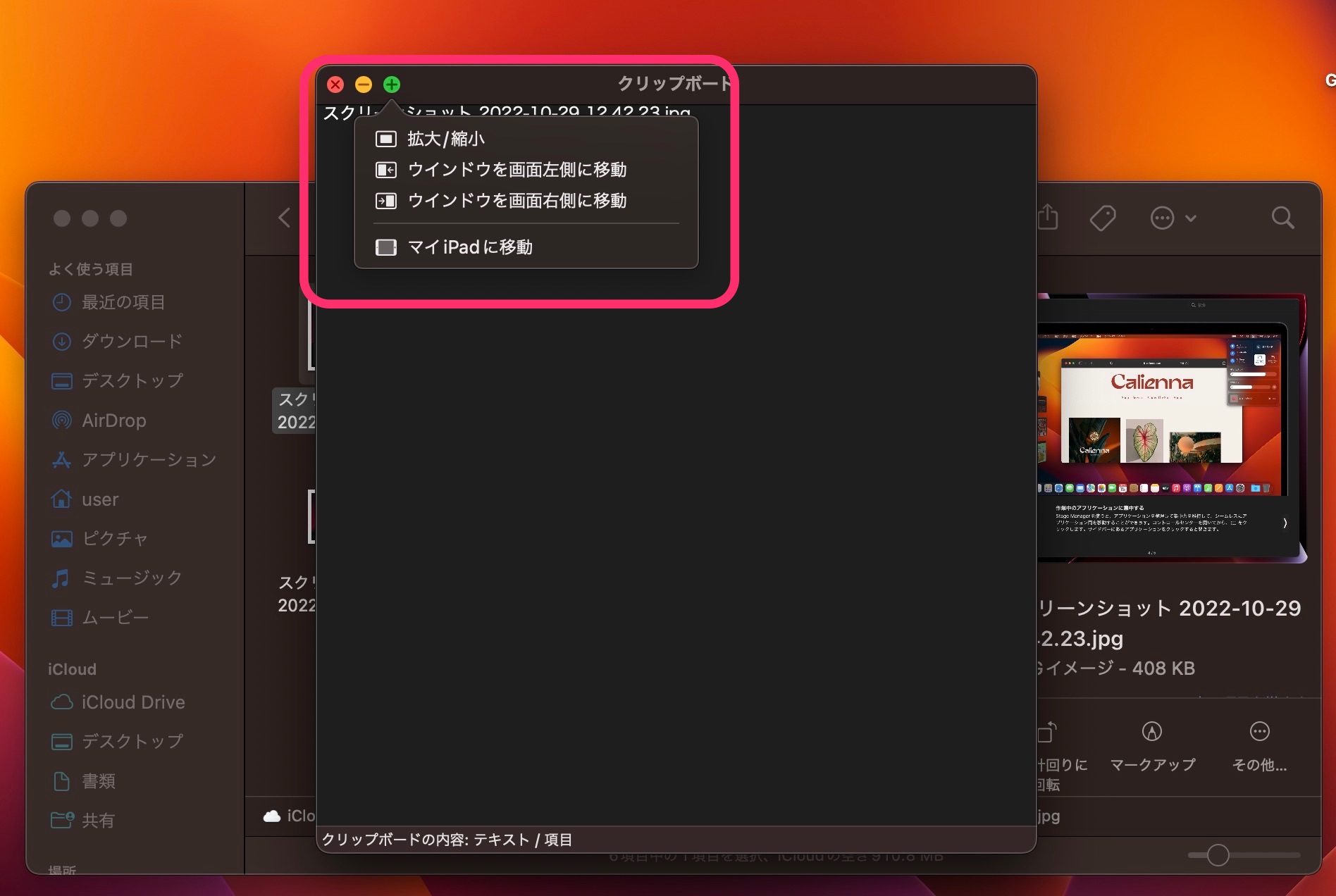Screen dimensions: 1336x896
Task: Click the file size text 408 KB
Action: (1163, 668)
